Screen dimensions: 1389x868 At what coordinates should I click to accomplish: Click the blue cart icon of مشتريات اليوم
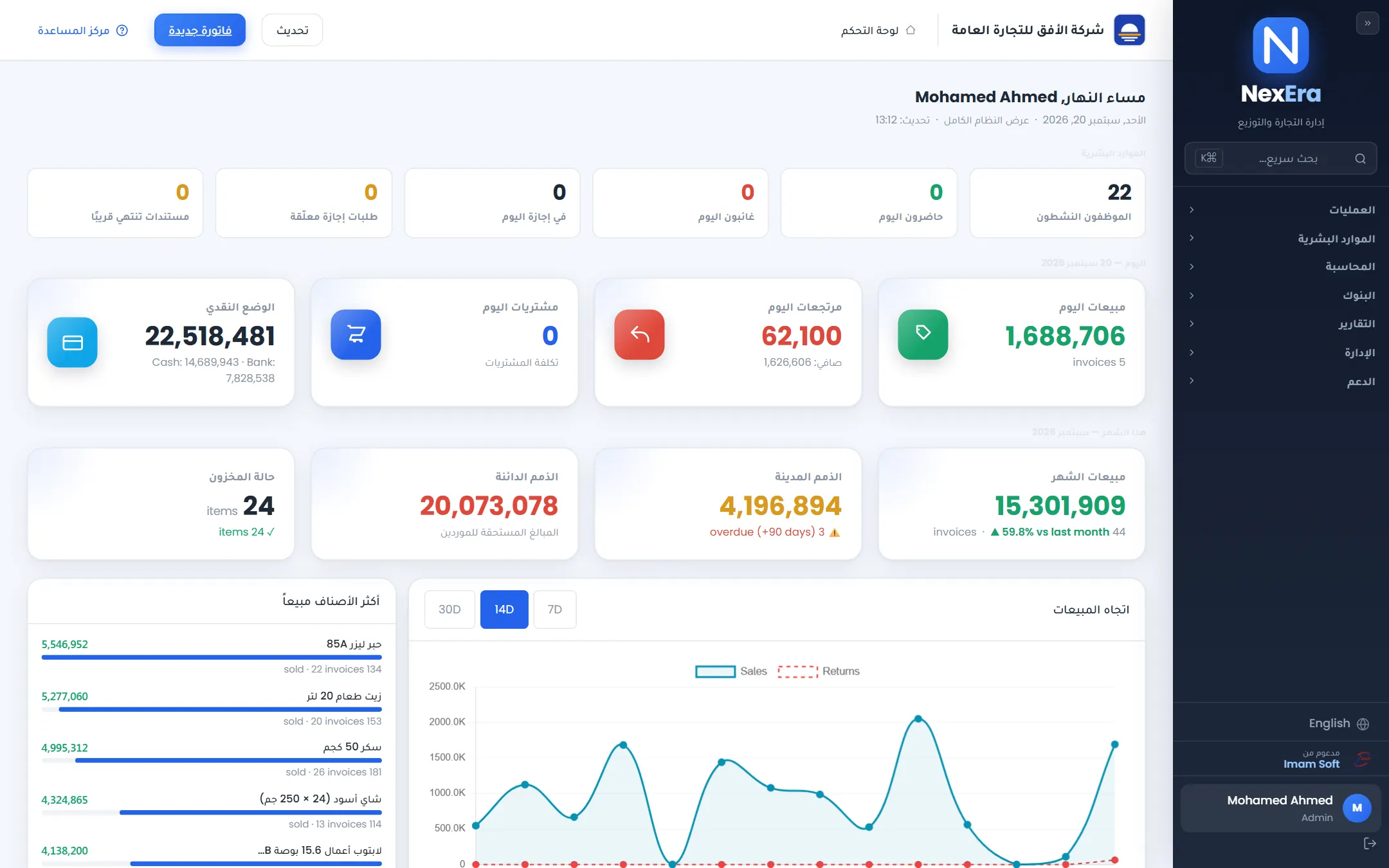click(356, 334)
